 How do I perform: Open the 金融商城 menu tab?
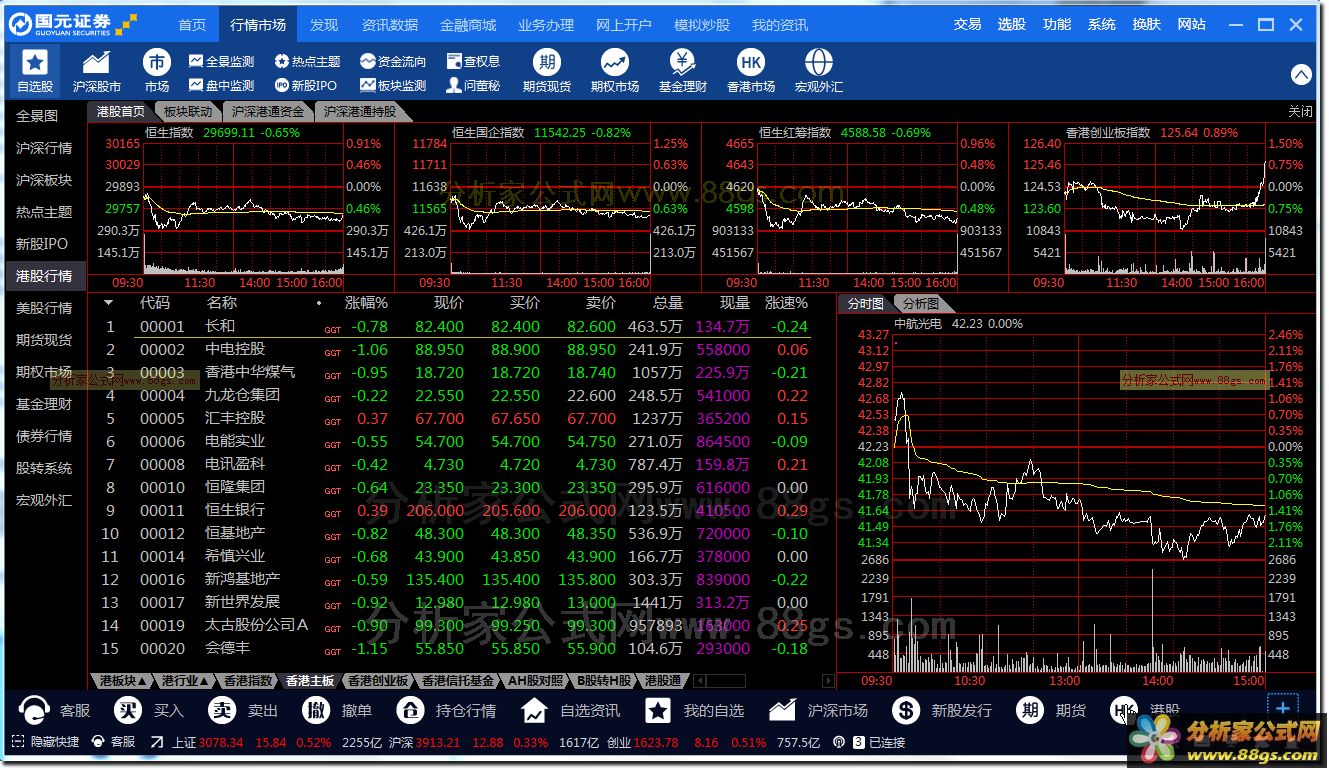(468, 24)
